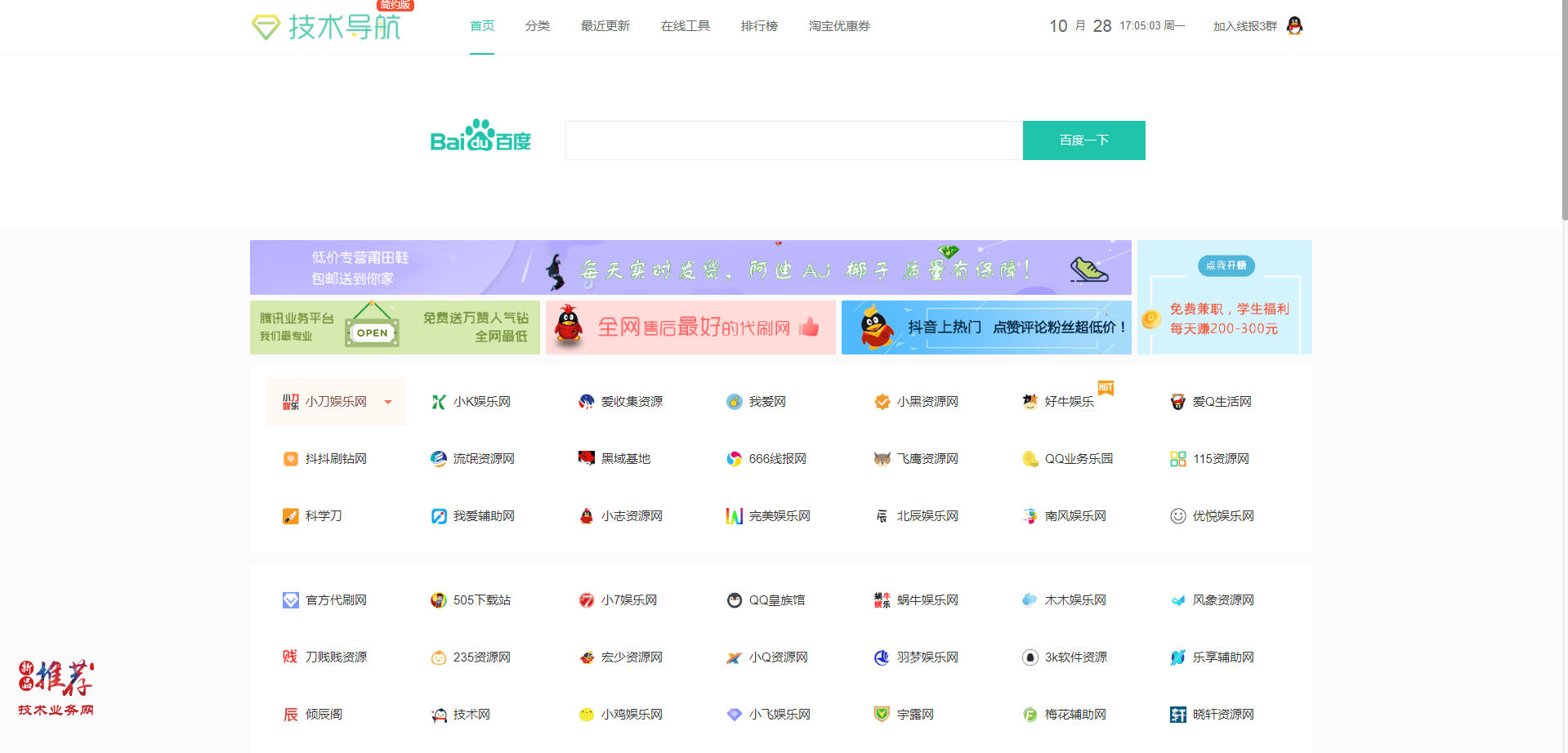This screenshot has width=1568, height=753.
Task: Click inside the Baidu search input field
Action: click(793, 140)
